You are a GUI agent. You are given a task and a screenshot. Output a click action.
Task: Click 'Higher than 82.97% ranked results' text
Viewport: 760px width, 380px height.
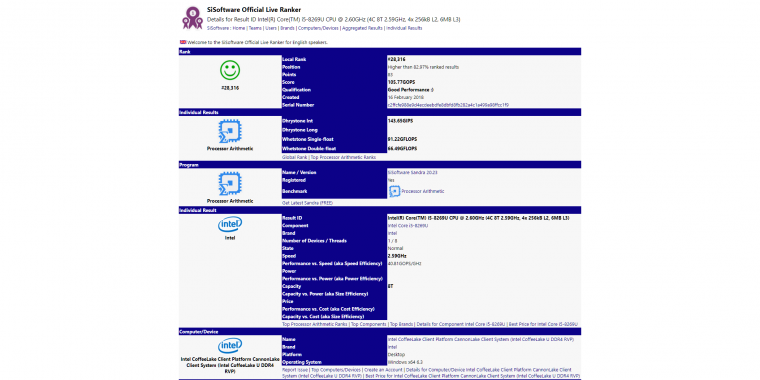[423, 67]
